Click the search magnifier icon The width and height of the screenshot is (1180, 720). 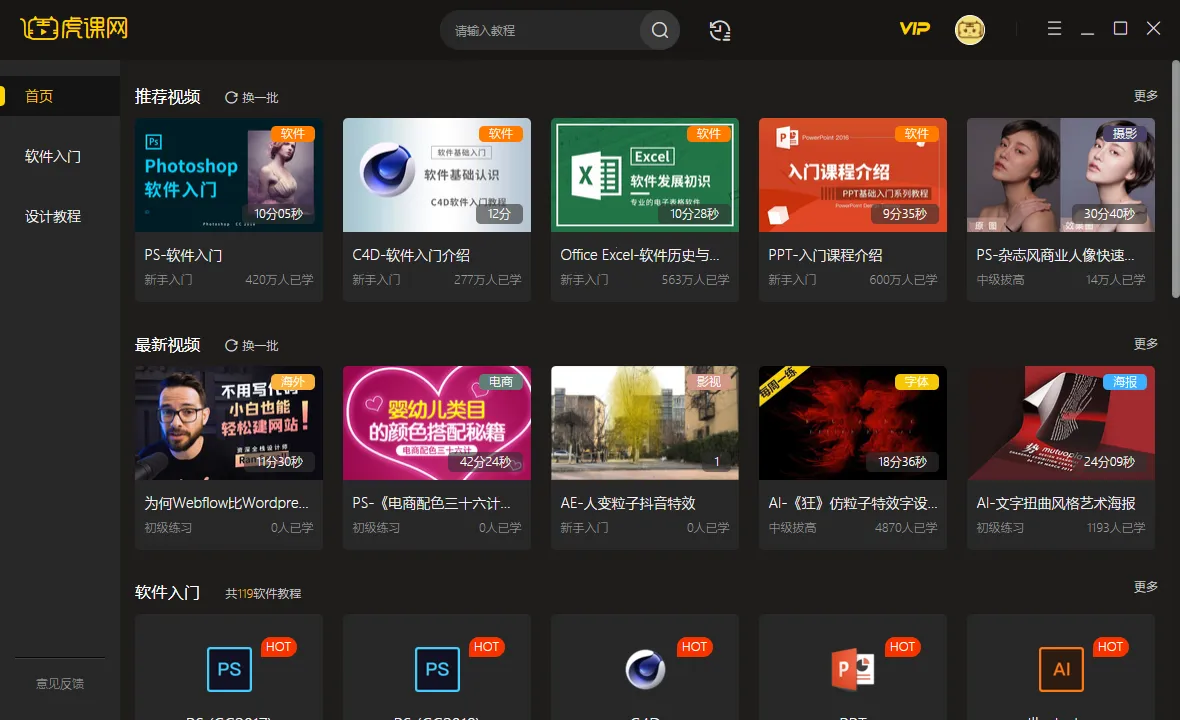[x=659, y=30]
